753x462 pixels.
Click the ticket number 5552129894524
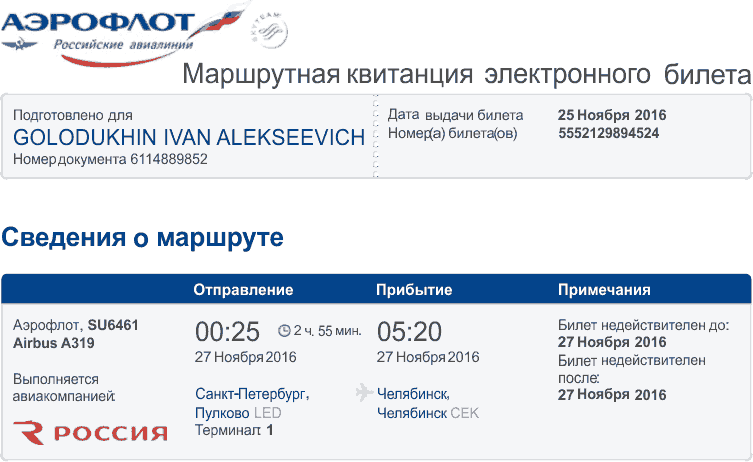pyautogui.click(x=609, y=133)
